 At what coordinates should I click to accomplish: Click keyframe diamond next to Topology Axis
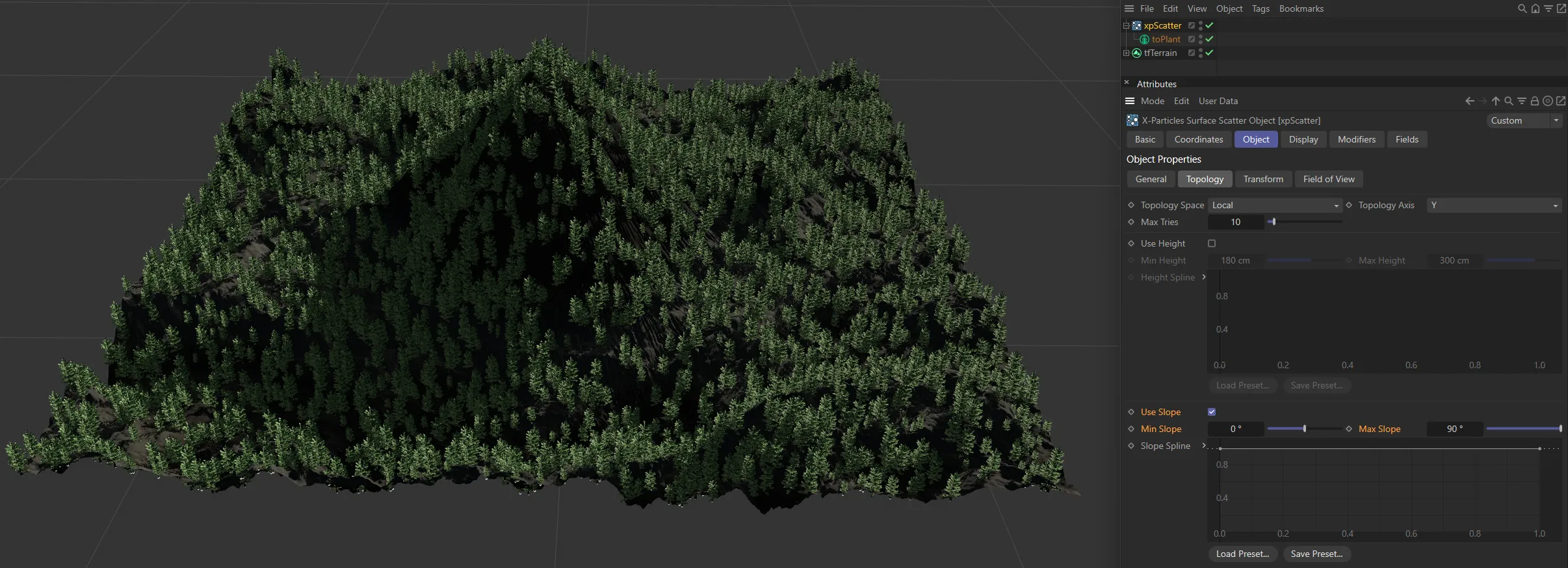1349,205
